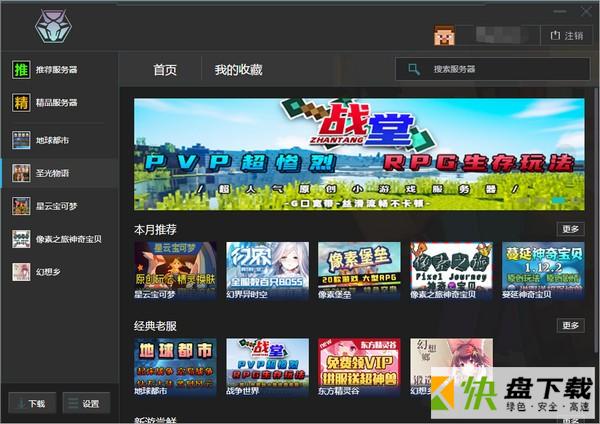
Task: Click 更多 next to 本月推荐
Action: pyautogui.click(x=571, y=229)
